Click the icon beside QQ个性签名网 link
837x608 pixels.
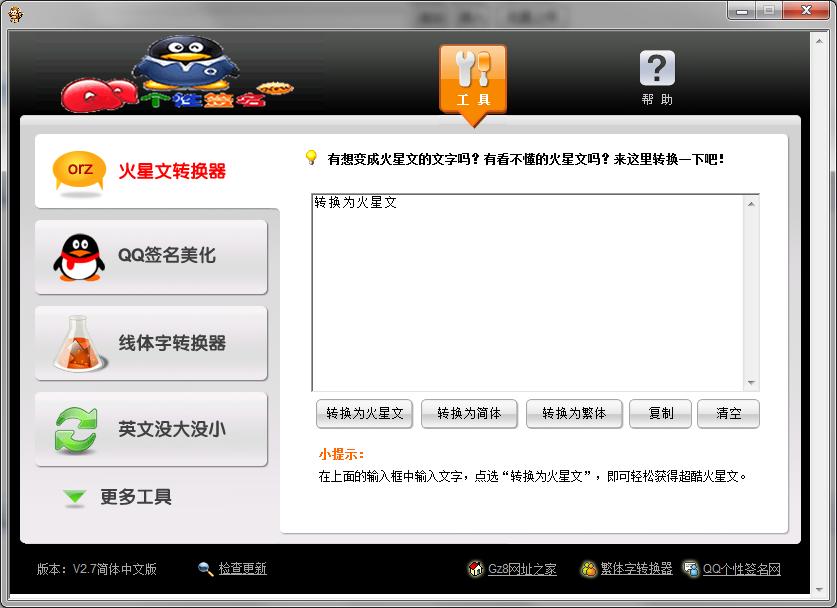coord(691,569)
